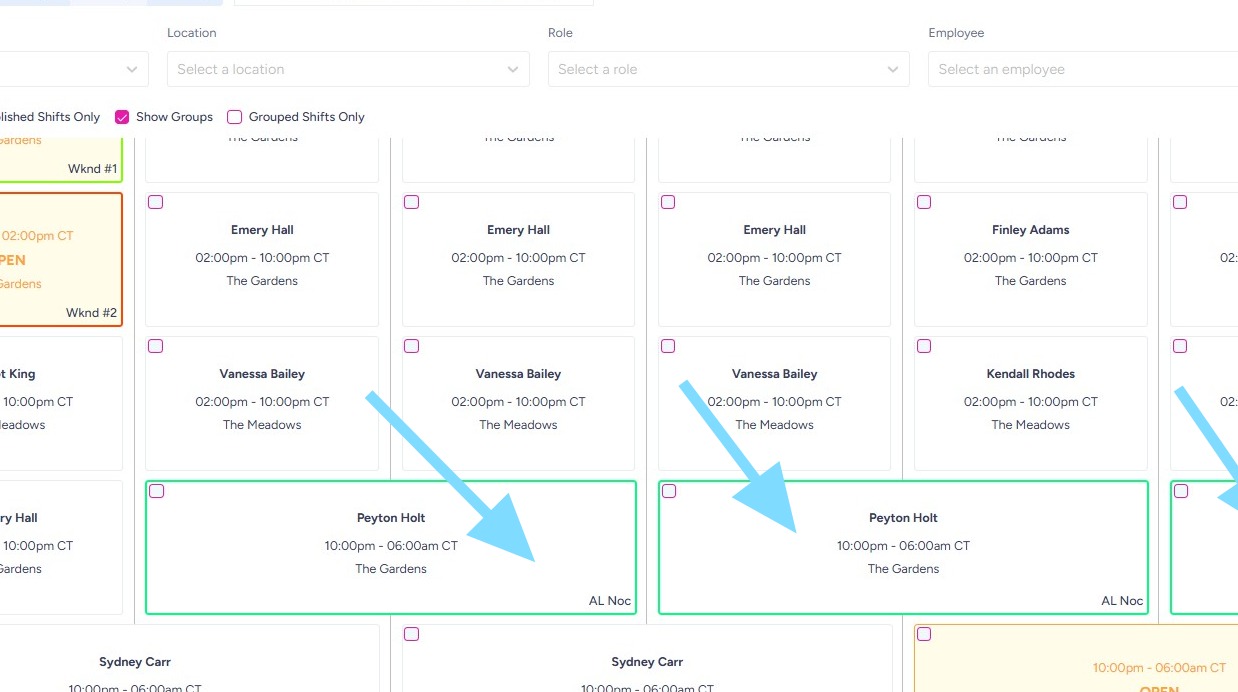Tick the checkbox on Kendall Rhodes shift
The height and width of the screenshot is (692, 1238).
pos(924,346)
